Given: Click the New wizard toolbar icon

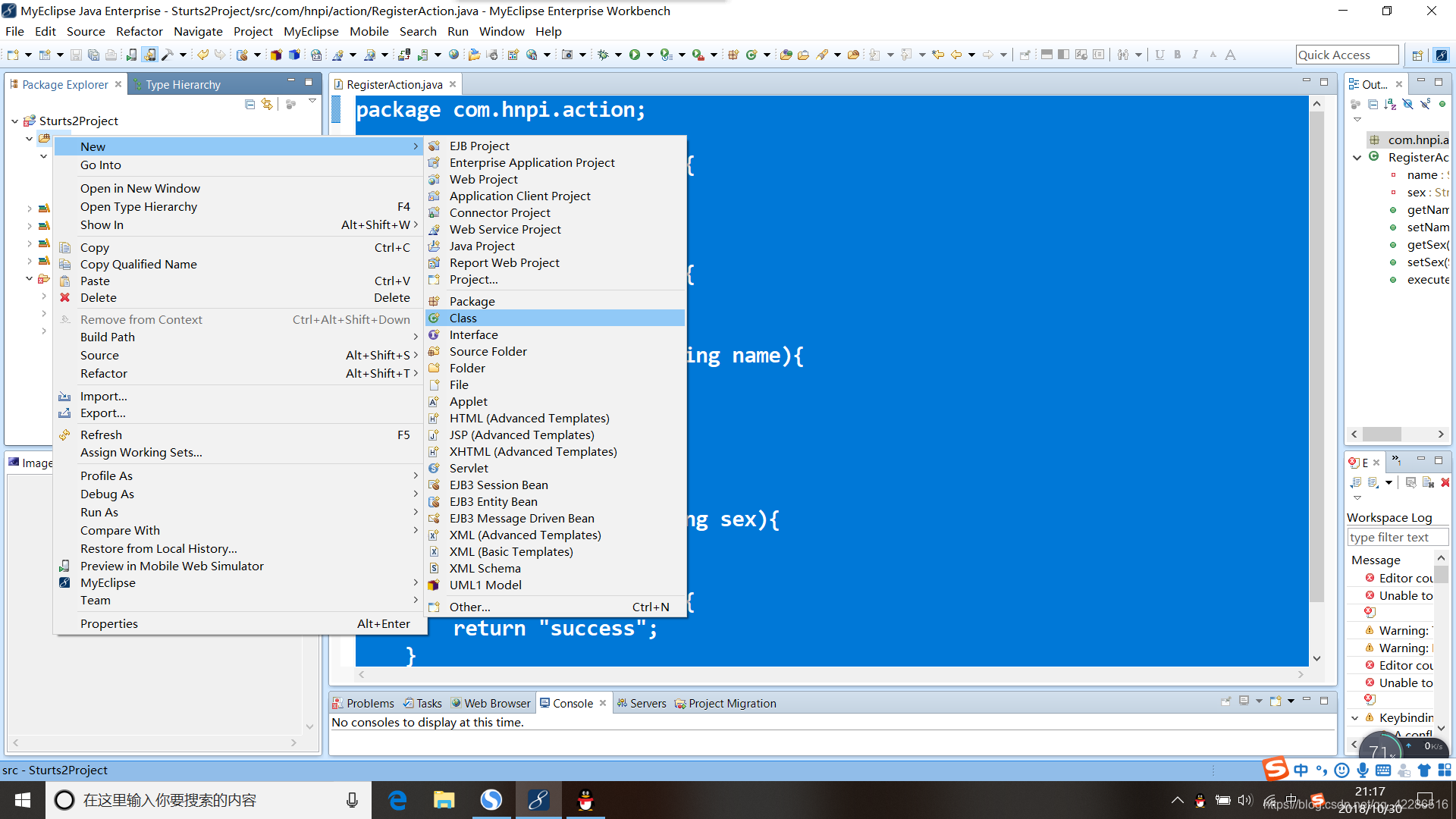Looking at the screenshot, I should coord(13,55).
